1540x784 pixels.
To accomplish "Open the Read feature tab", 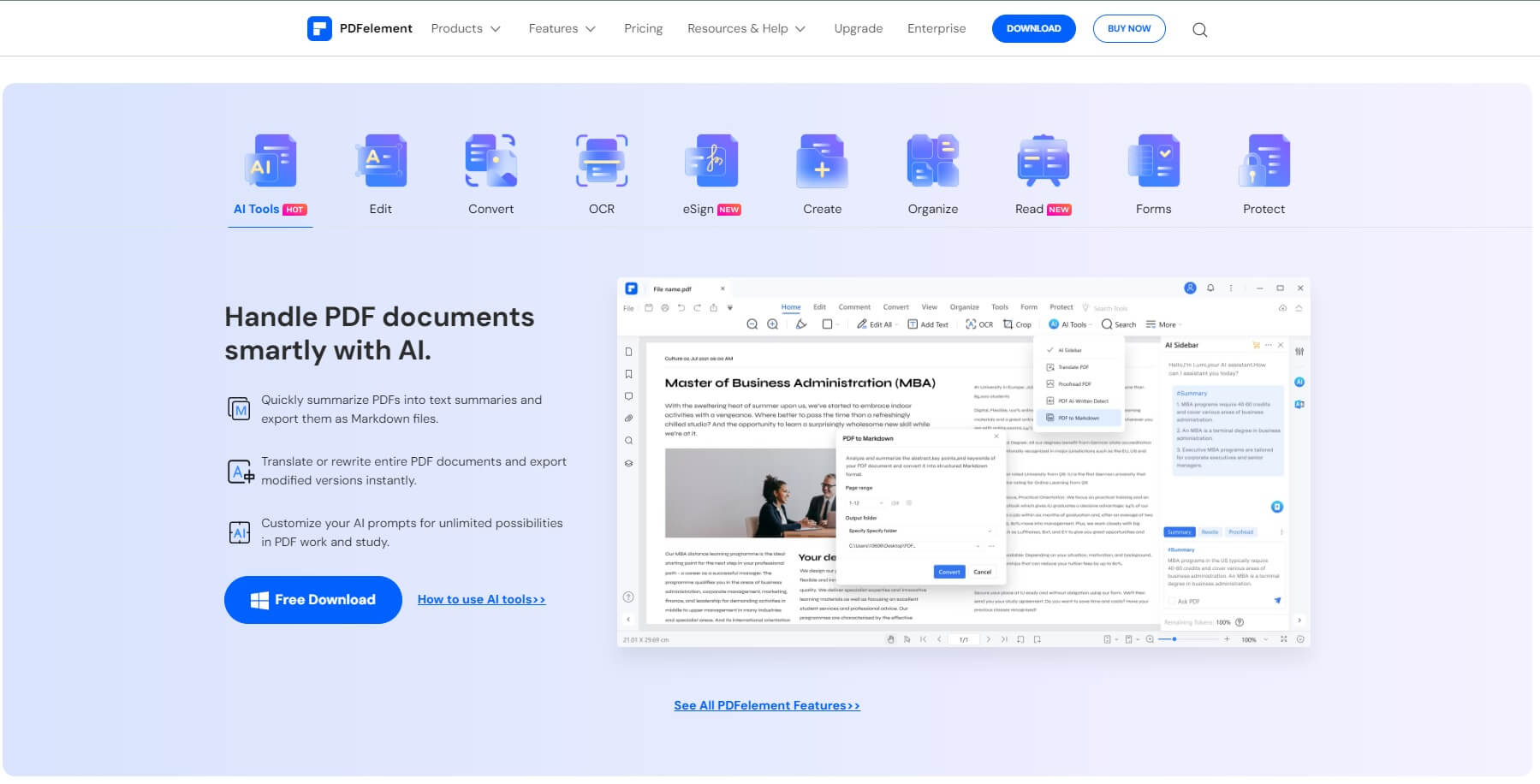I will tap(1043, 175).
